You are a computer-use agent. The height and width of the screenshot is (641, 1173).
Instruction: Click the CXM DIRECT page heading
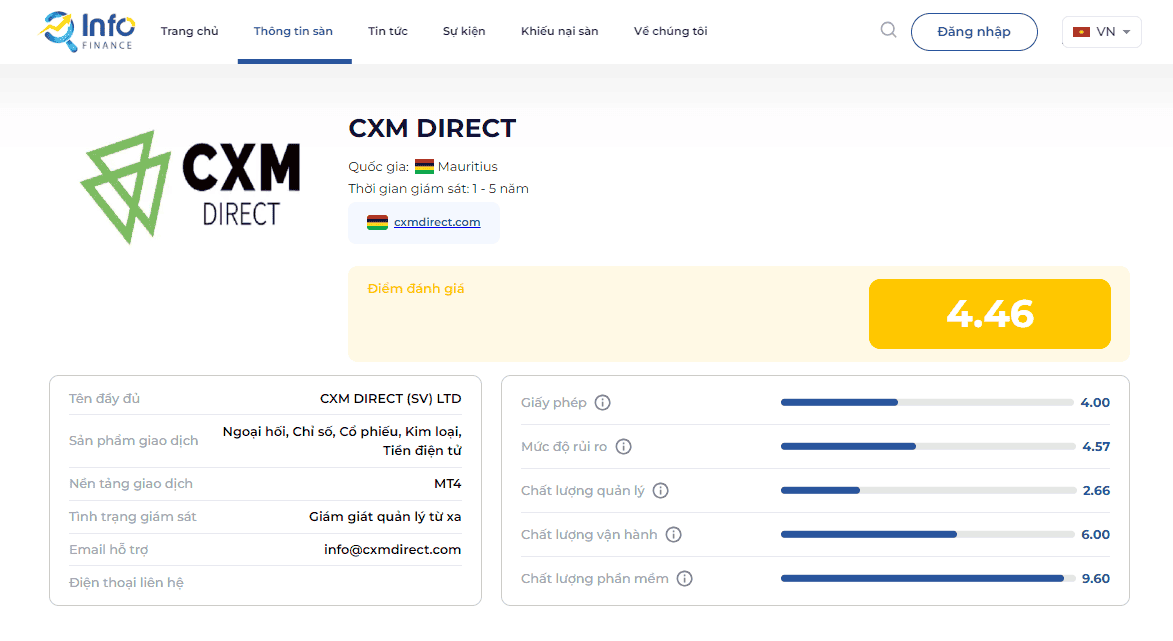click(432, 129)
